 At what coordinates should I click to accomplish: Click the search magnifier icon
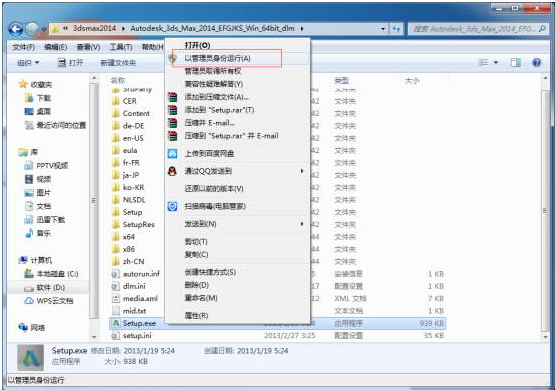click(x=542, y=29)
